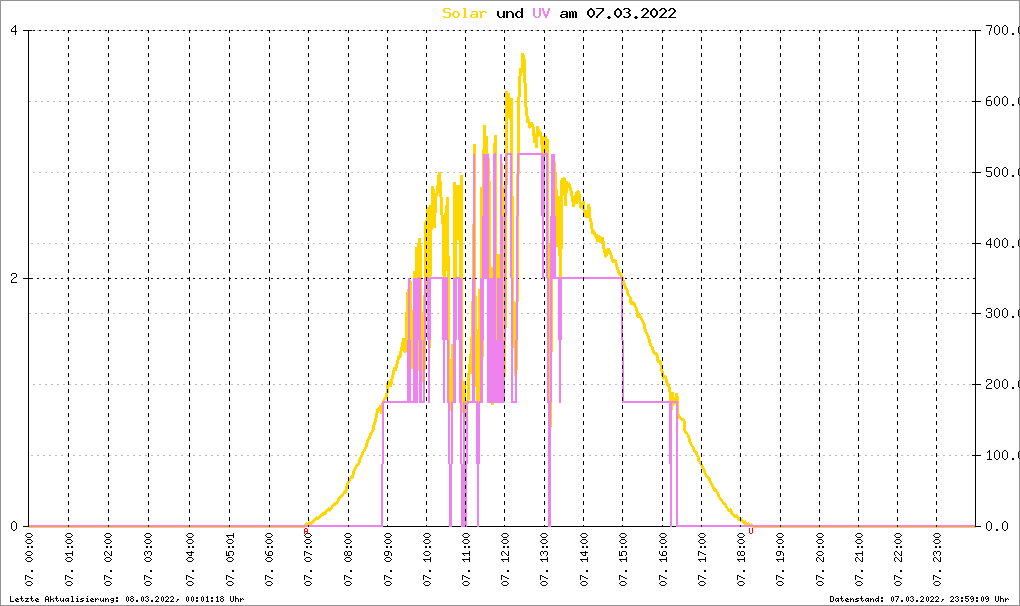This screenshot has width=1020, height=606.
Task: Click the "Letzte Aktualisierung" timestamp footer text
Action: point(127,599)
